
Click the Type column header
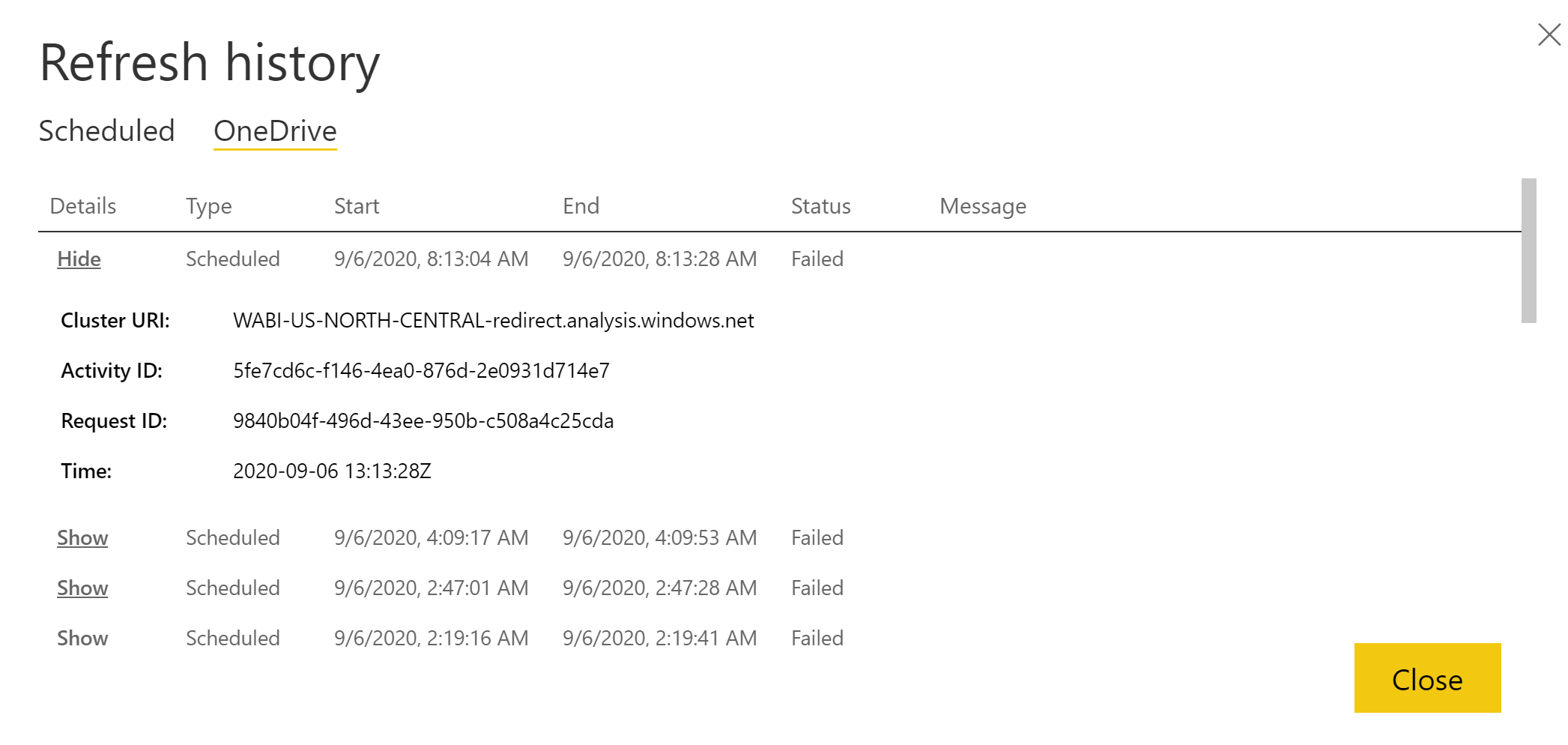[209, 206]
